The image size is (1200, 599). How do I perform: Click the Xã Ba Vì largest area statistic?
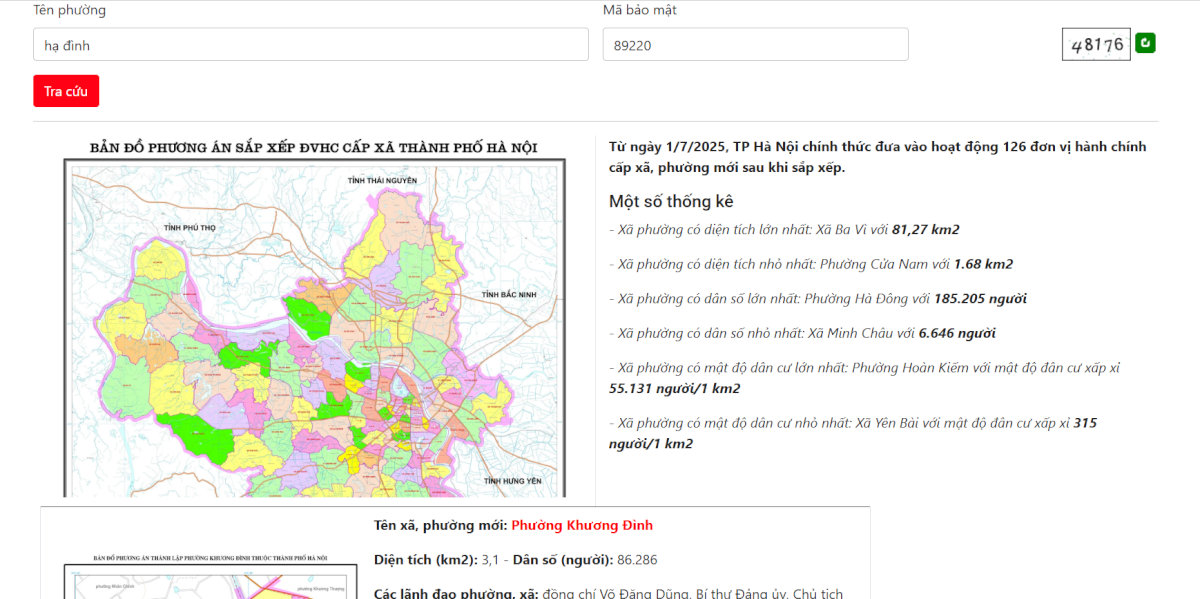click(x=785, y=229)
